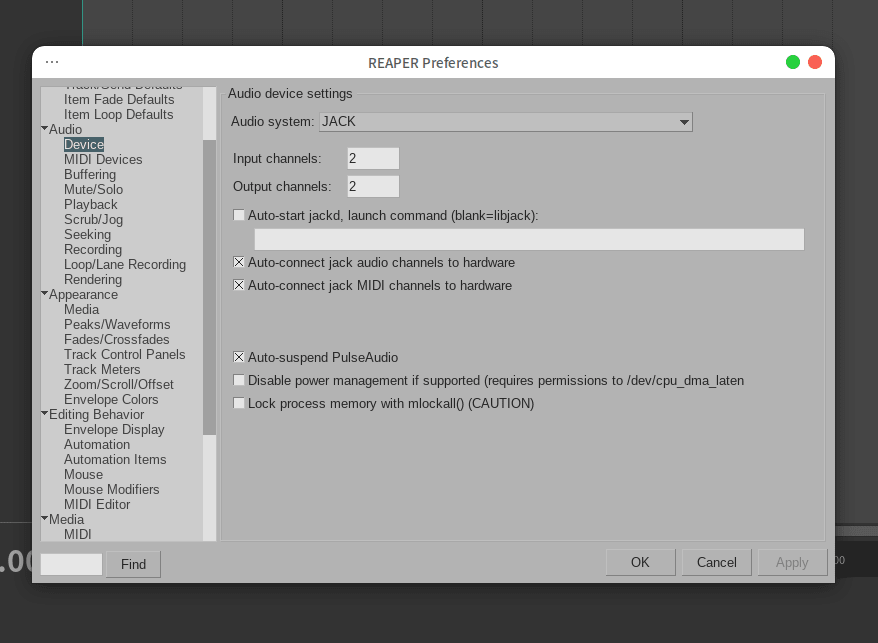The image size is (878, 643).
Task: Open Fades/Crossfades preferences
Action: 116,339
